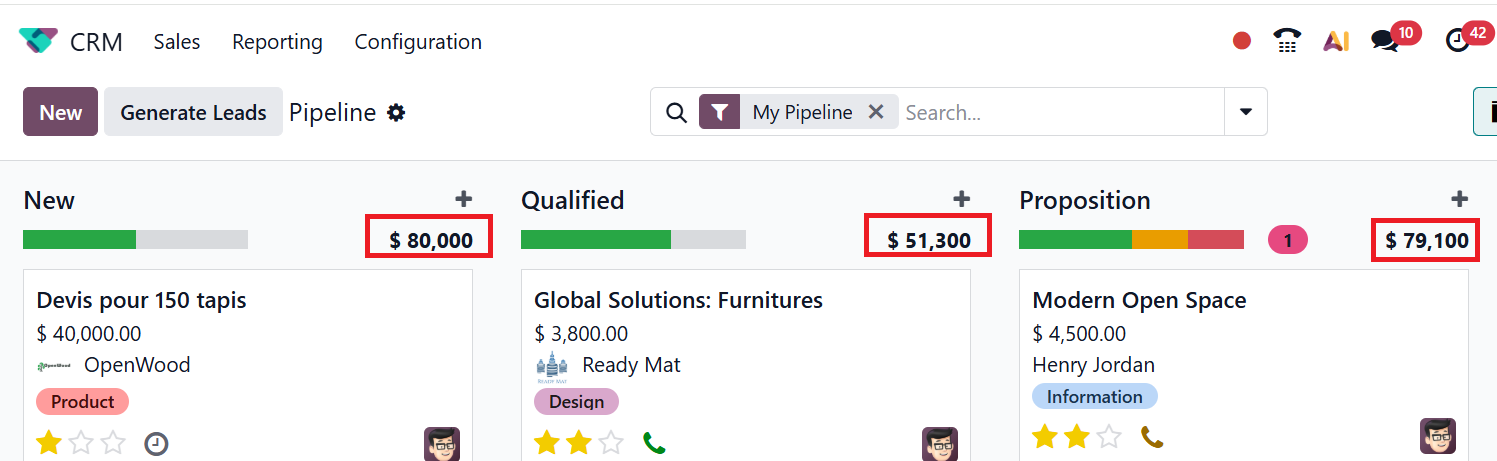Click the CRM app logo icon
The image size is (1497, 461).
(38, 41)
